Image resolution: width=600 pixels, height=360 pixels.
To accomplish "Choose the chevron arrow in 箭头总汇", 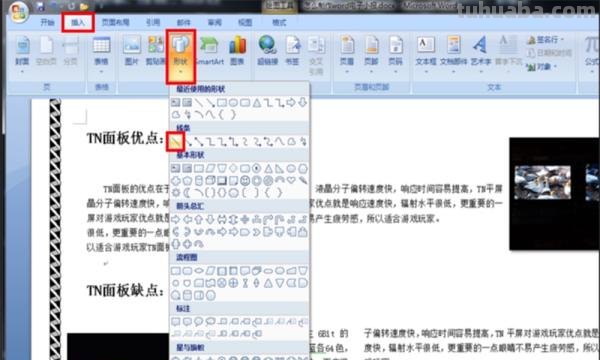I will pyautogui.click(x=256, y=232).
